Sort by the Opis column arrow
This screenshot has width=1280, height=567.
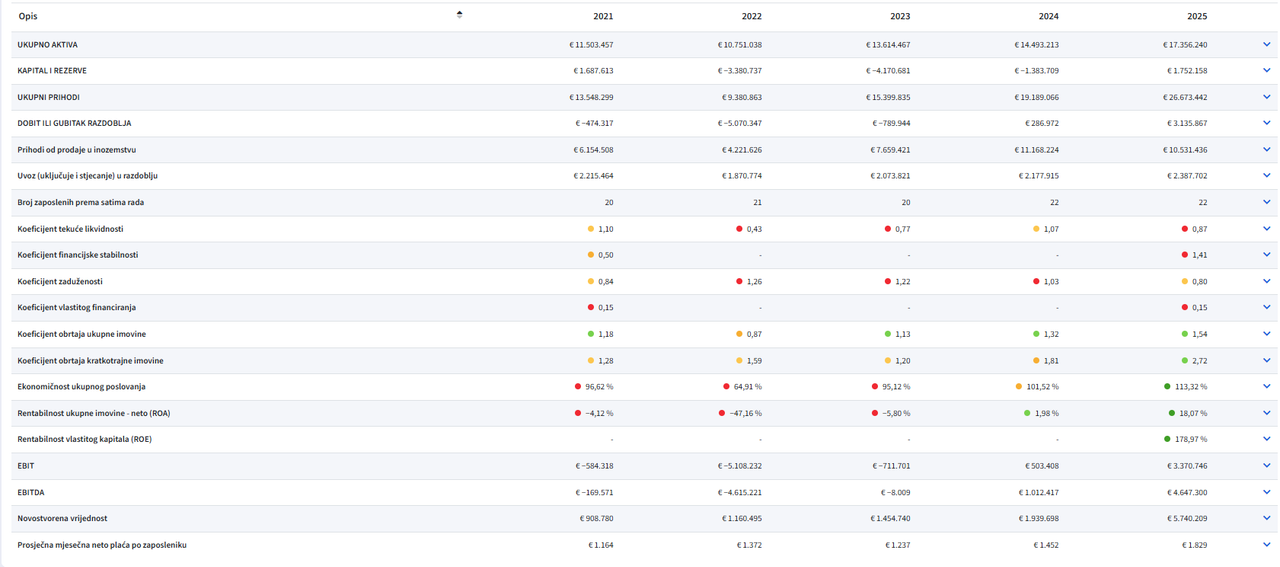459,15
